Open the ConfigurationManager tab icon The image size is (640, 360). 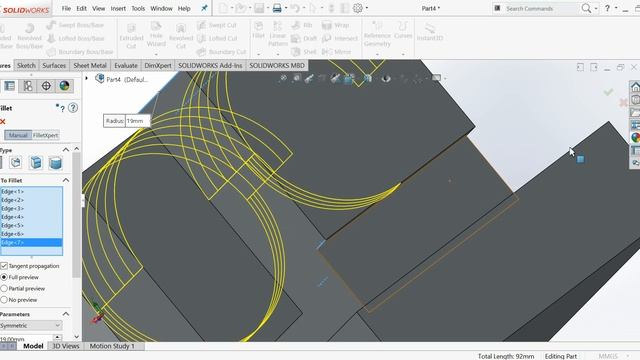click(x=28, y=86)
